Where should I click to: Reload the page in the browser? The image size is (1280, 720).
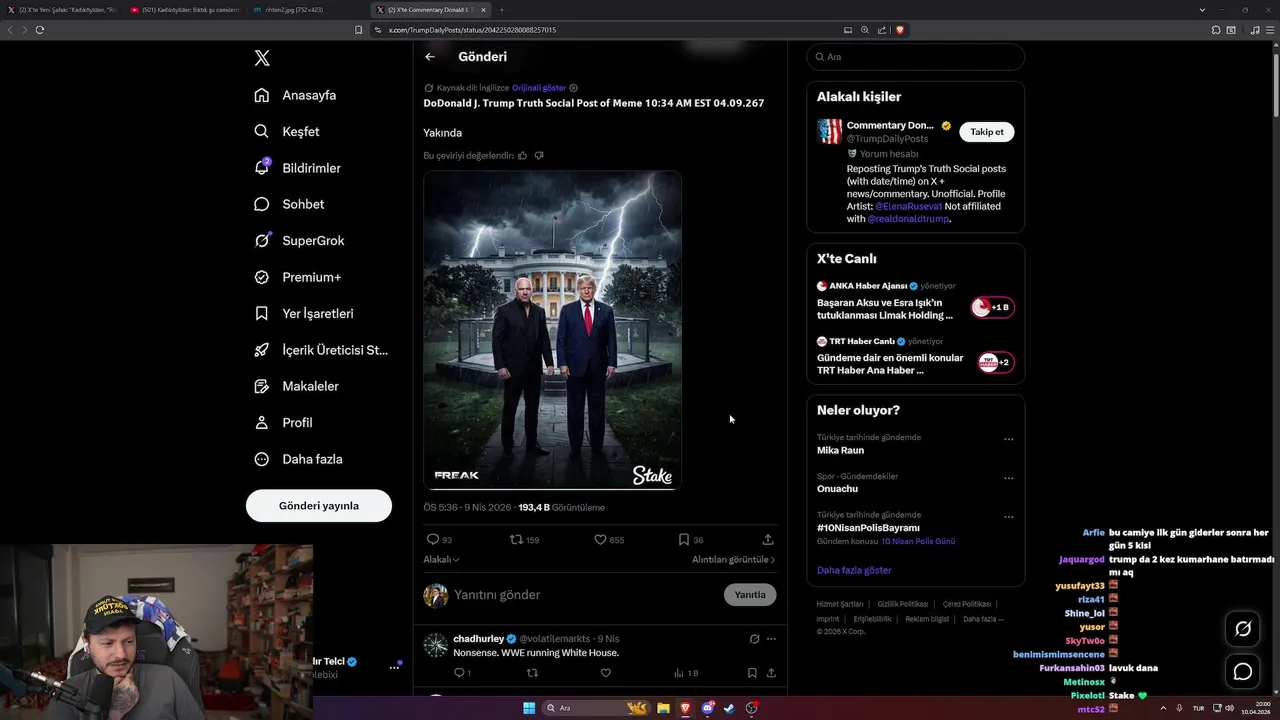click(40, 30)
